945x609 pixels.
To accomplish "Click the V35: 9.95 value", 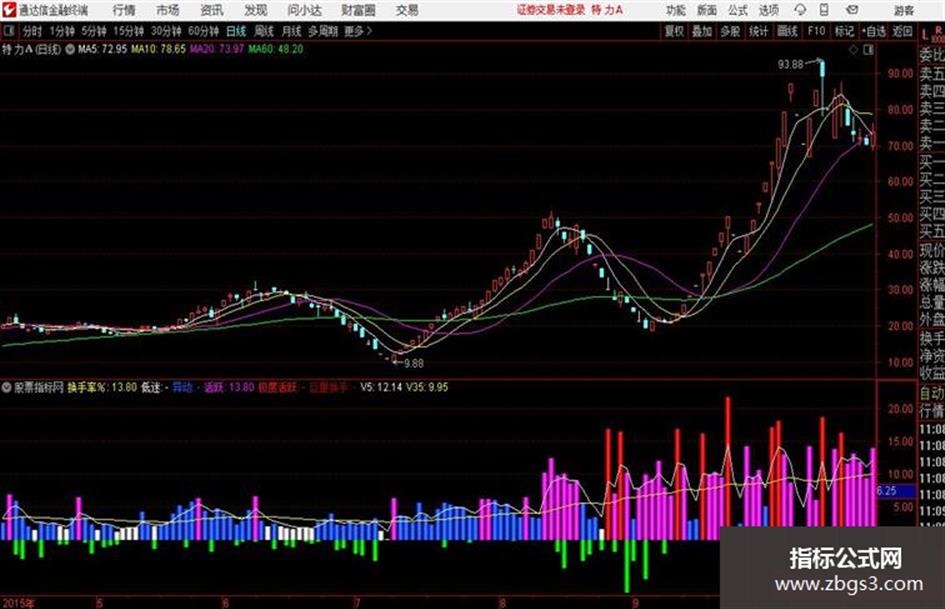I will (x=427, y=387).
